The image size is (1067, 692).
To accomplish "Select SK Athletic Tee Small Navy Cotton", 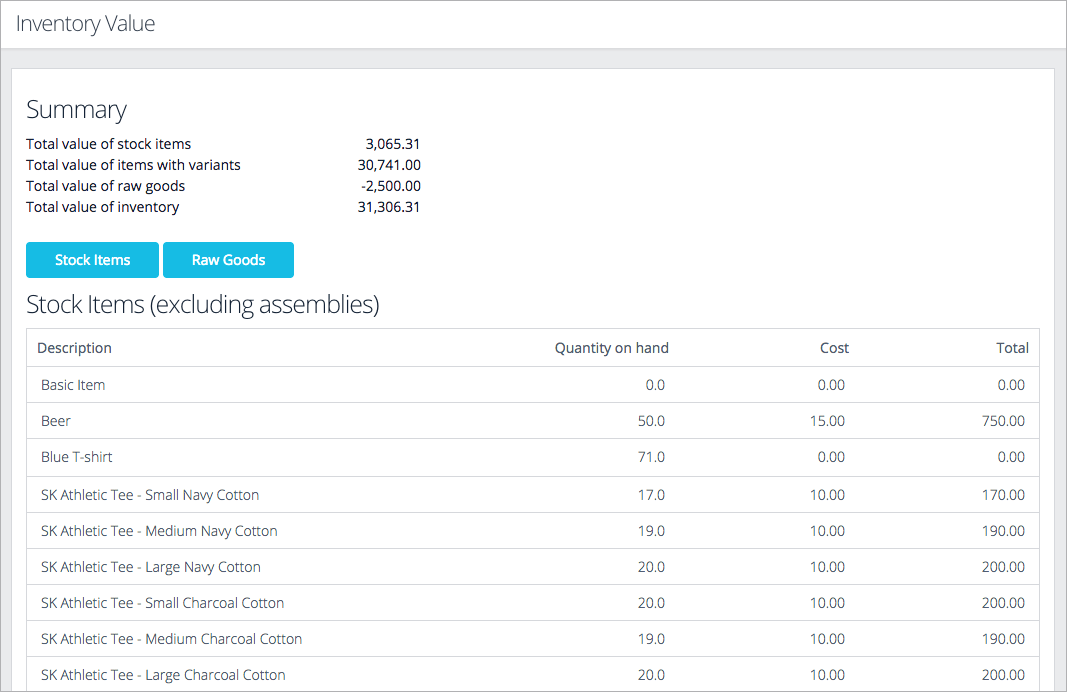I will 150,495.
